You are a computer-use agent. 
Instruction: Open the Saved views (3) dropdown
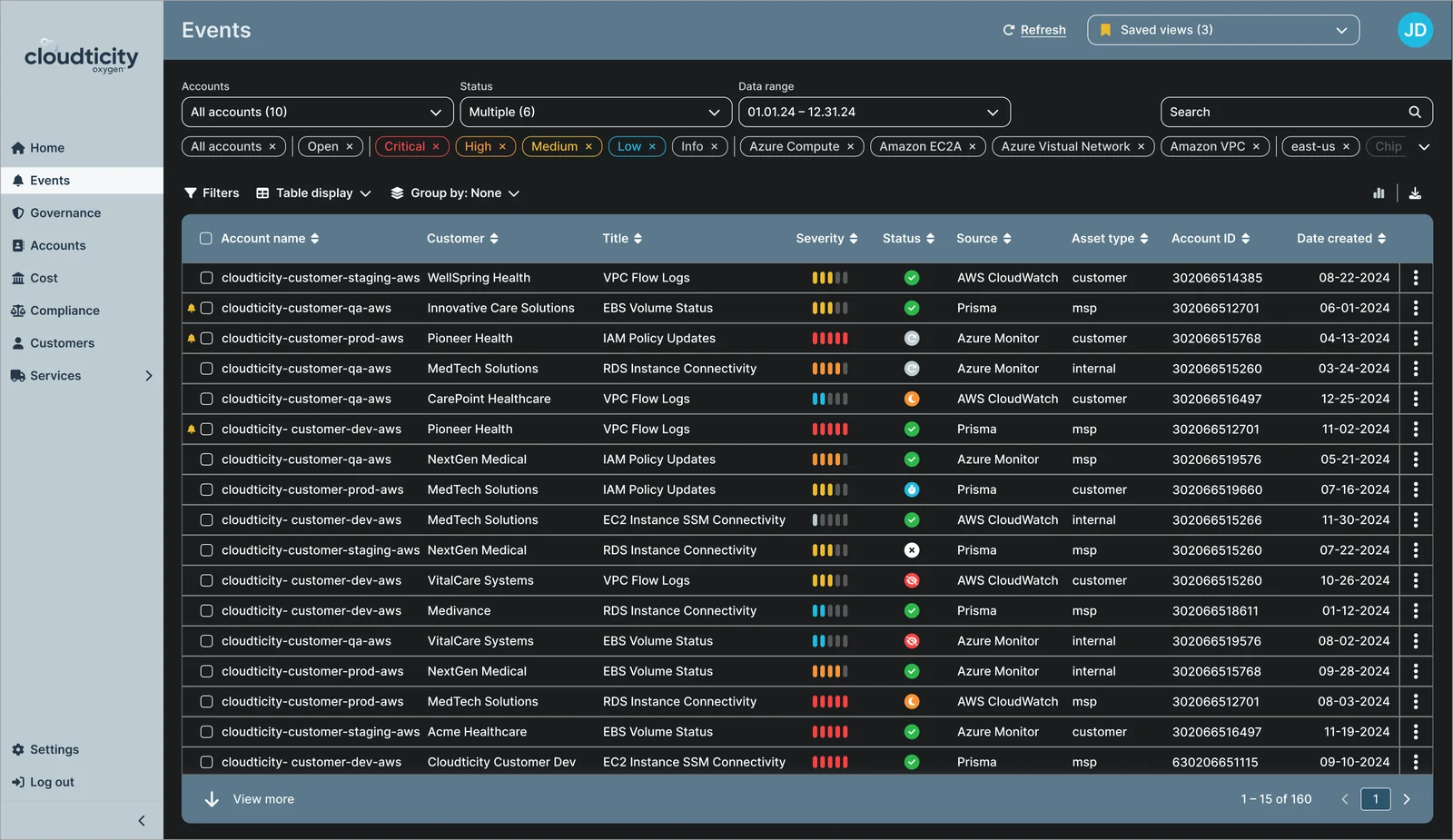[x=1223, y=30]
